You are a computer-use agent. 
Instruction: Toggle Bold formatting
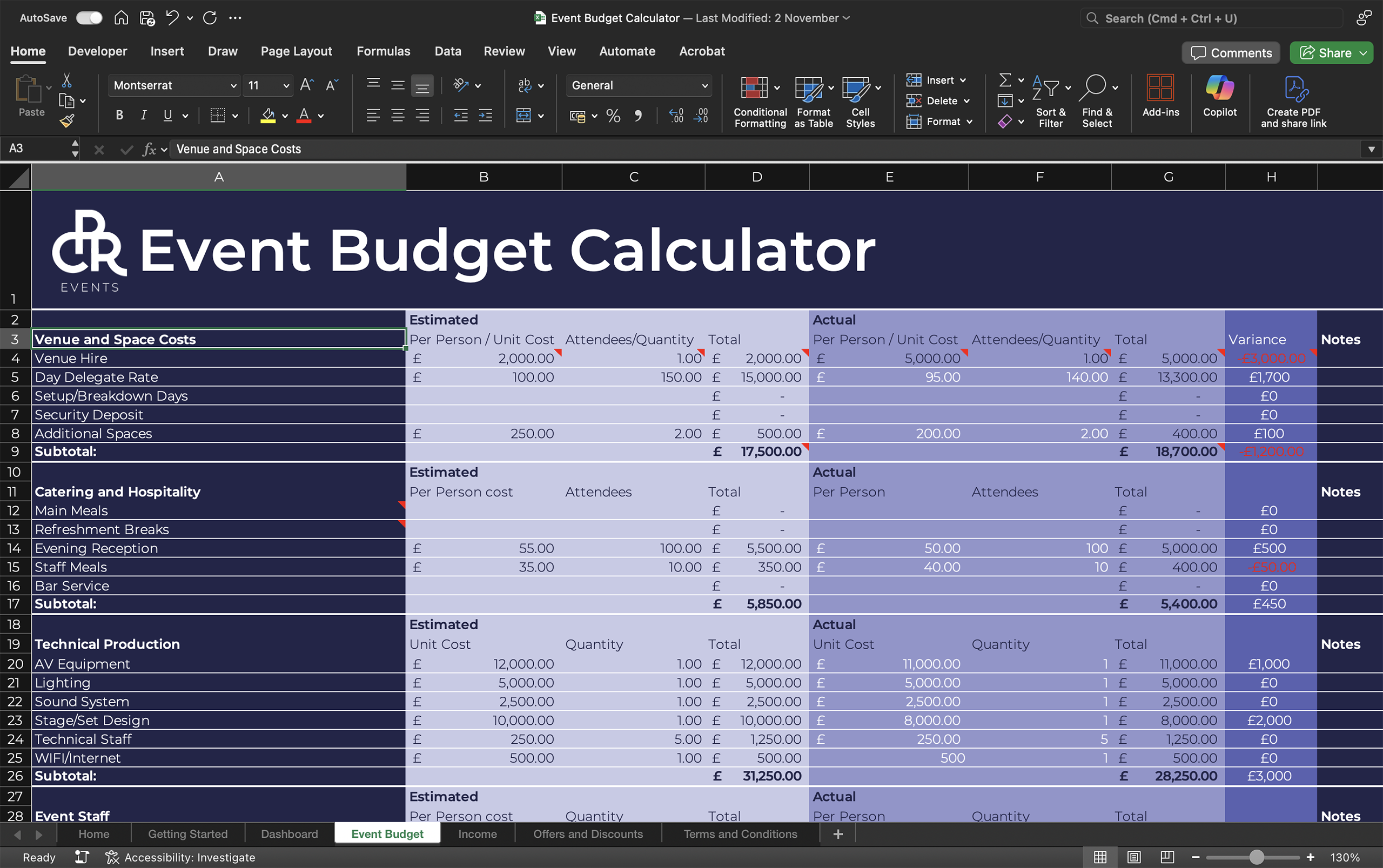coord(119,116)
